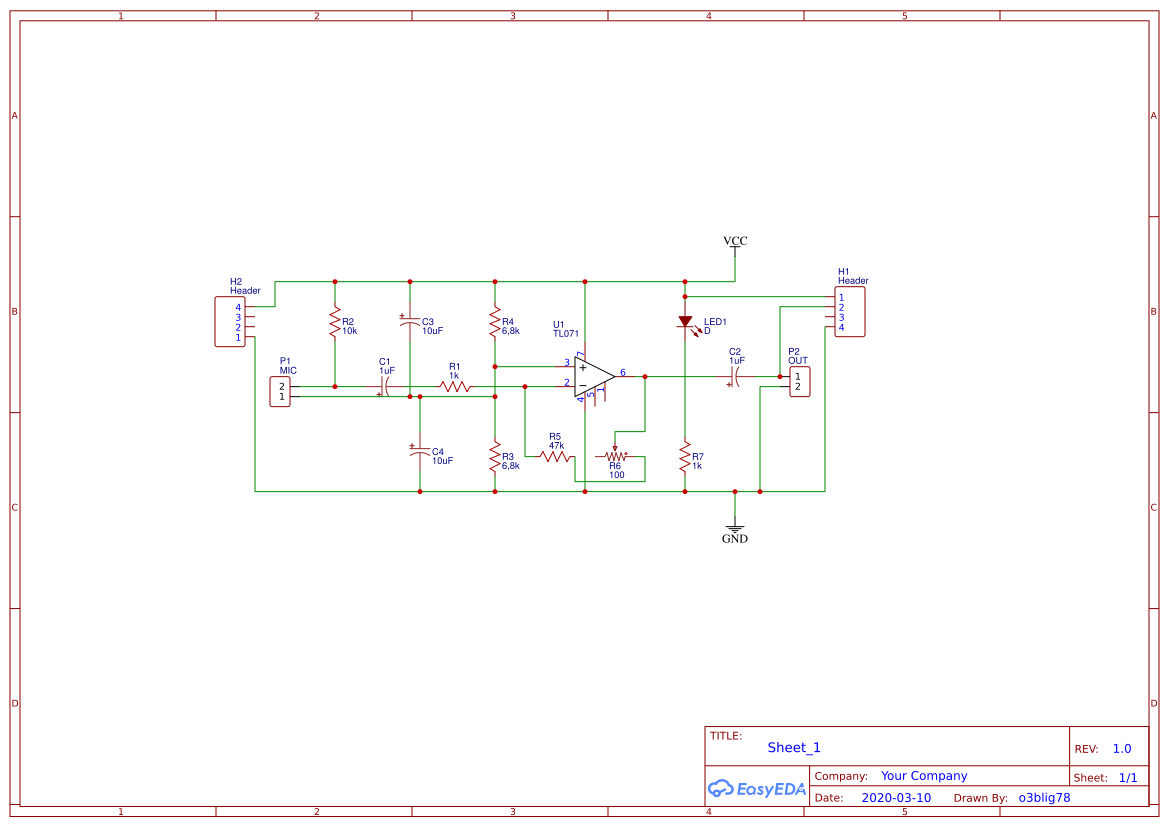The width and height of the screenshot is (1169, 827).
Task: Click the capacitor C1 symbol
Action: pos(385,384)
